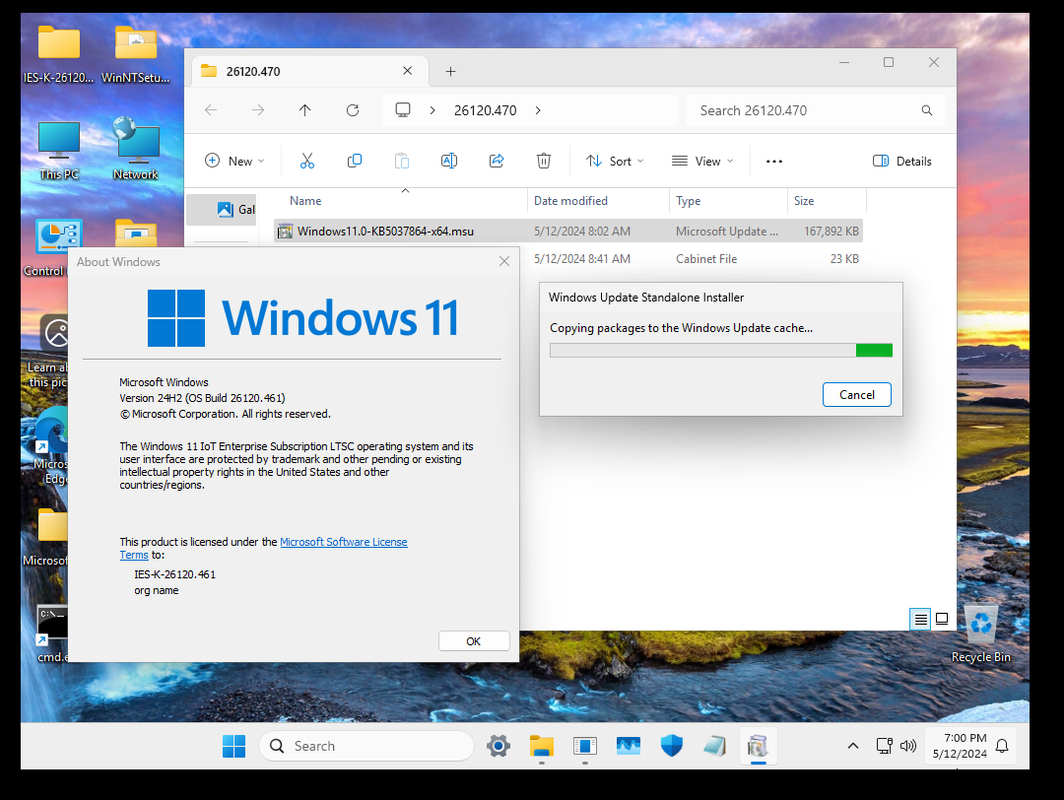Open the Terms link in About Windows
The height and width of the screenshot is (800, 1064).
point(134,555)
